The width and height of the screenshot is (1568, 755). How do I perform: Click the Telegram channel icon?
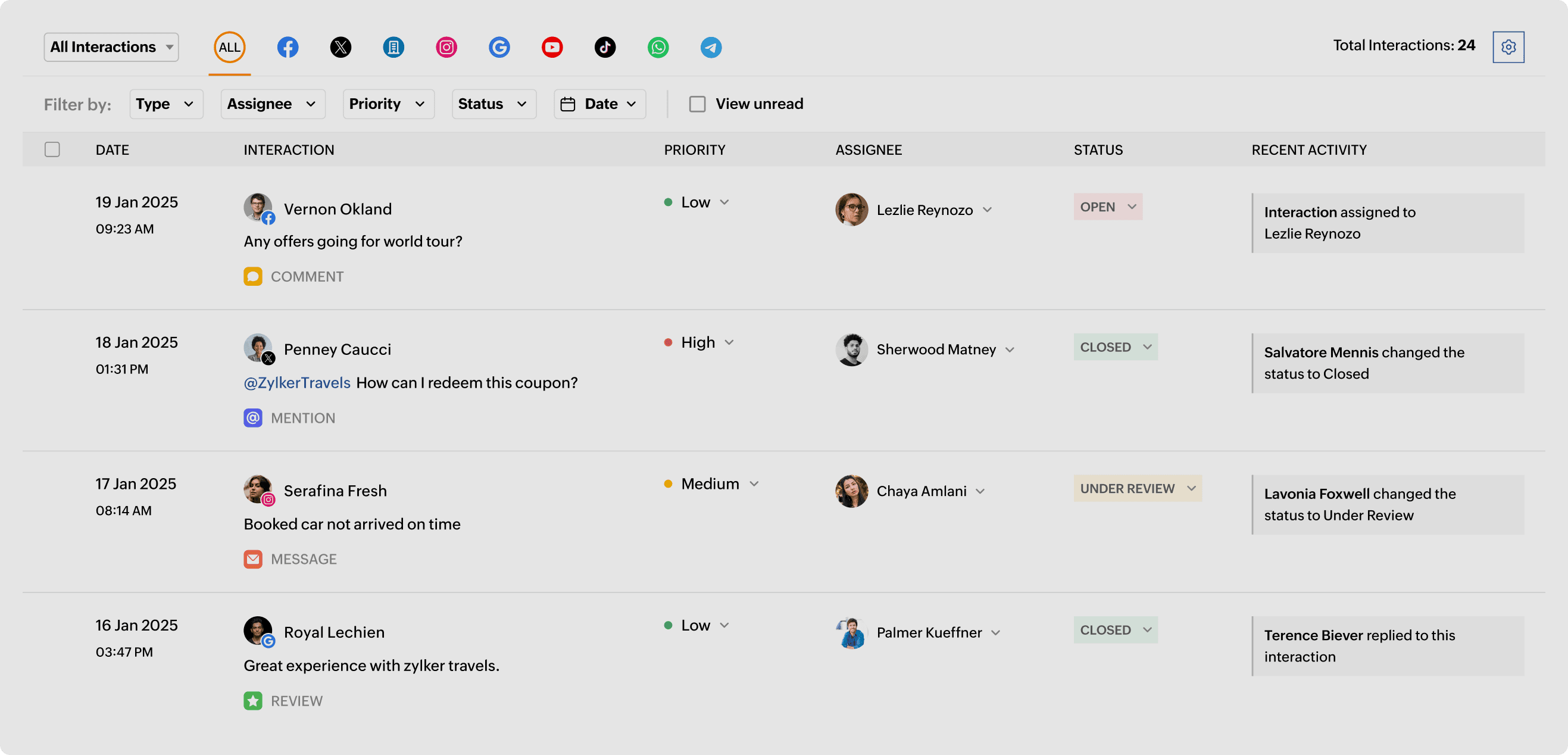[711, 47]
